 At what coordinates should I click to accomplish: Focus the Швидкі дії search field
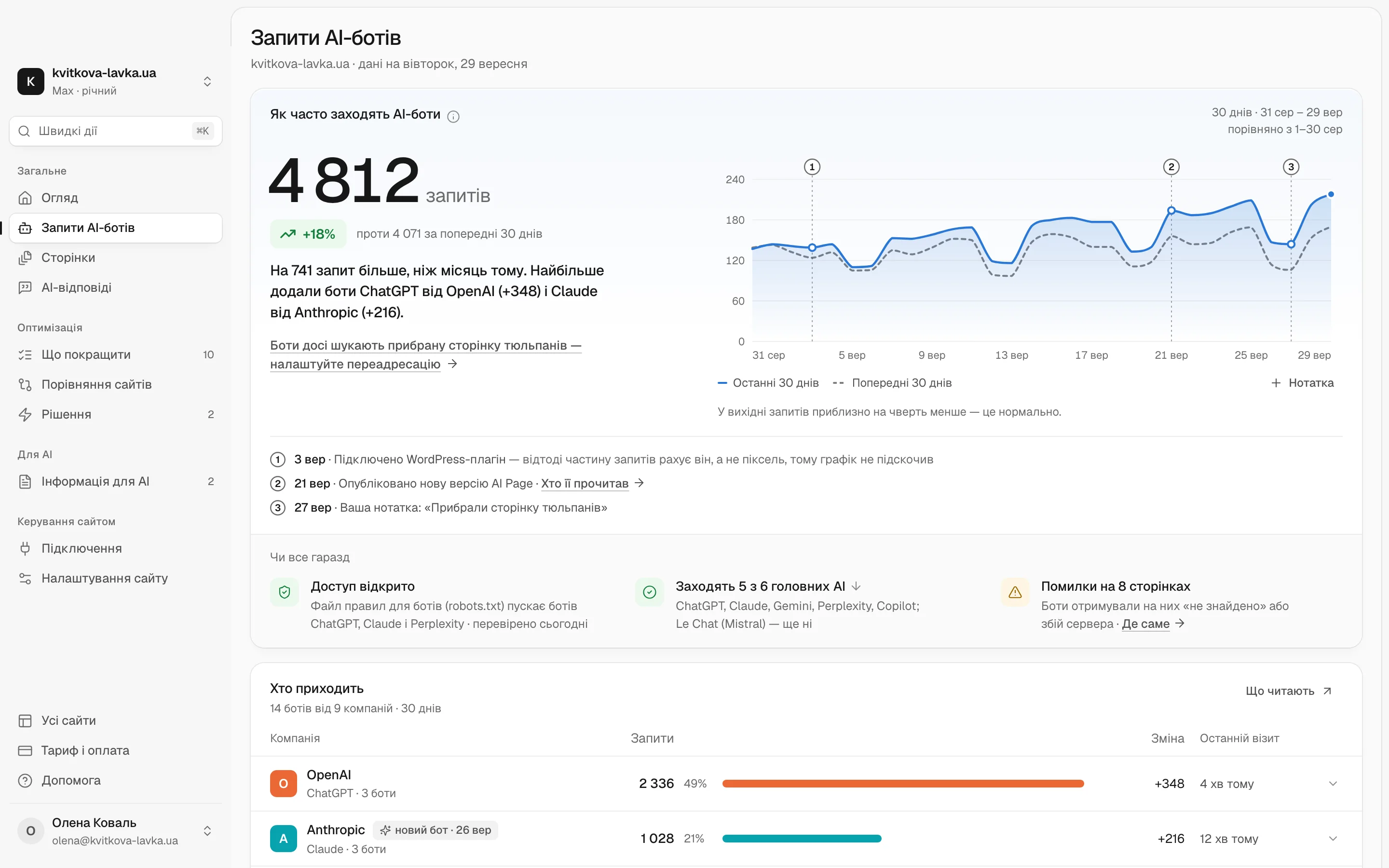pos(116,131)
